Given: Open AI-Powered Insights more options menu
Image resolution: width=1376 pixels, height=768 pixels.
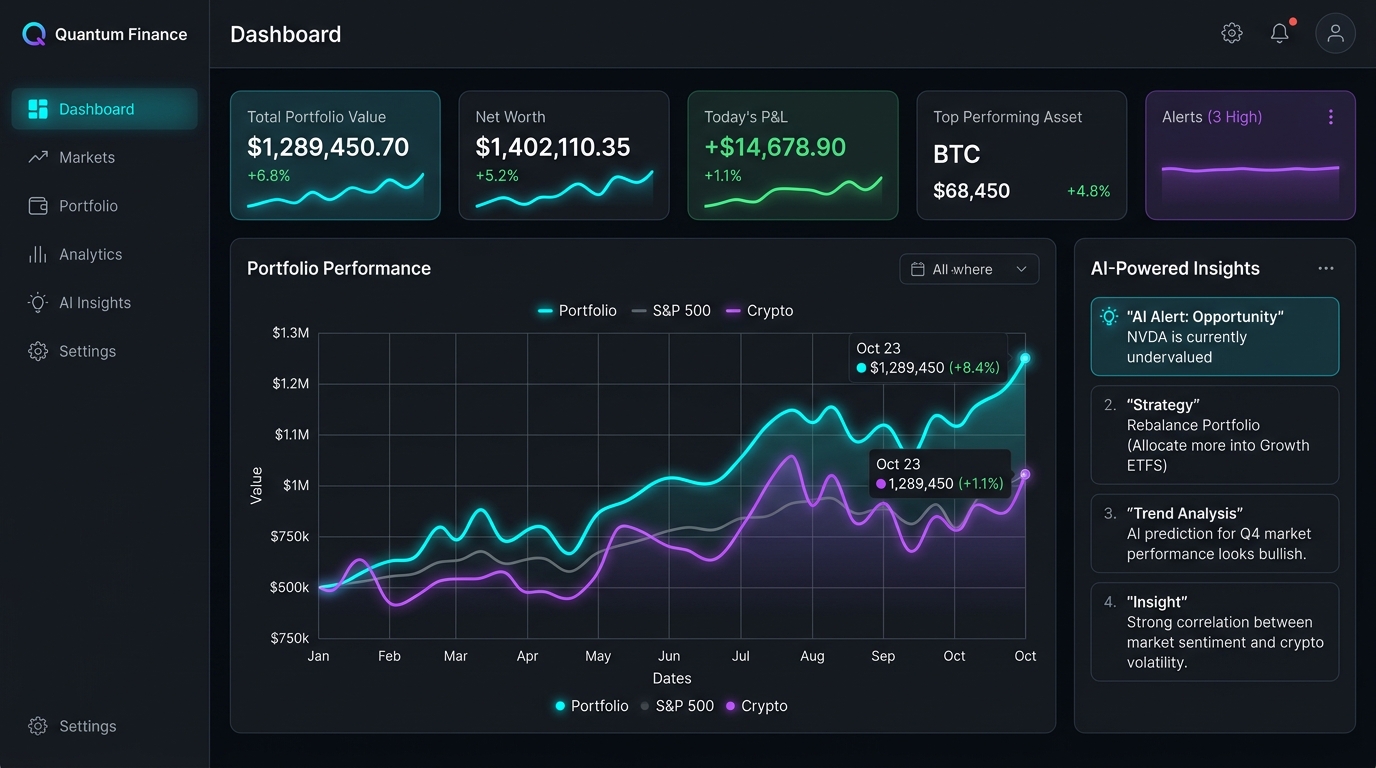Looking at the screenshot, I should (1326, 268).
